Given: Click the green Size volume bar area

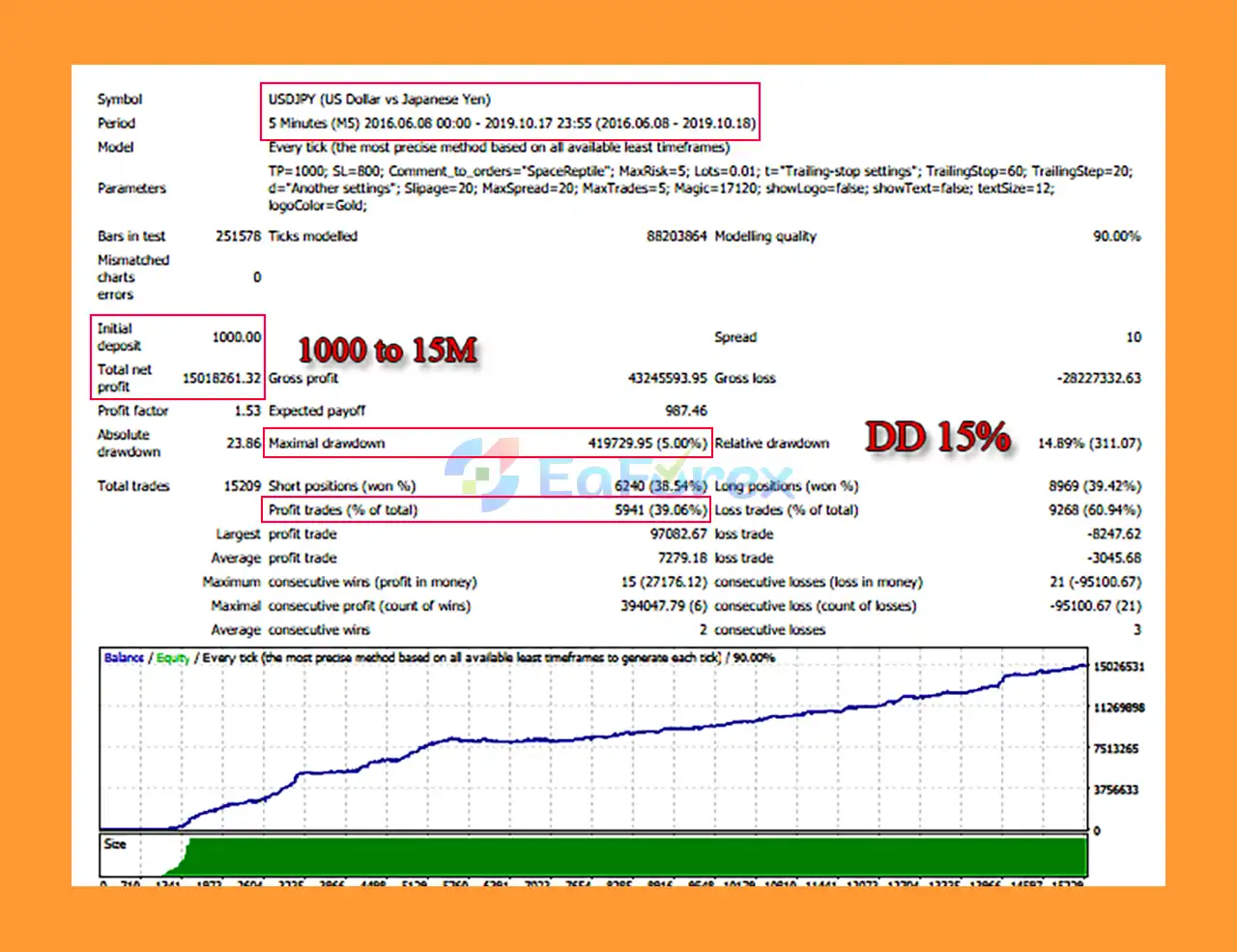Looking at the screenshot, I should [638, 855].
